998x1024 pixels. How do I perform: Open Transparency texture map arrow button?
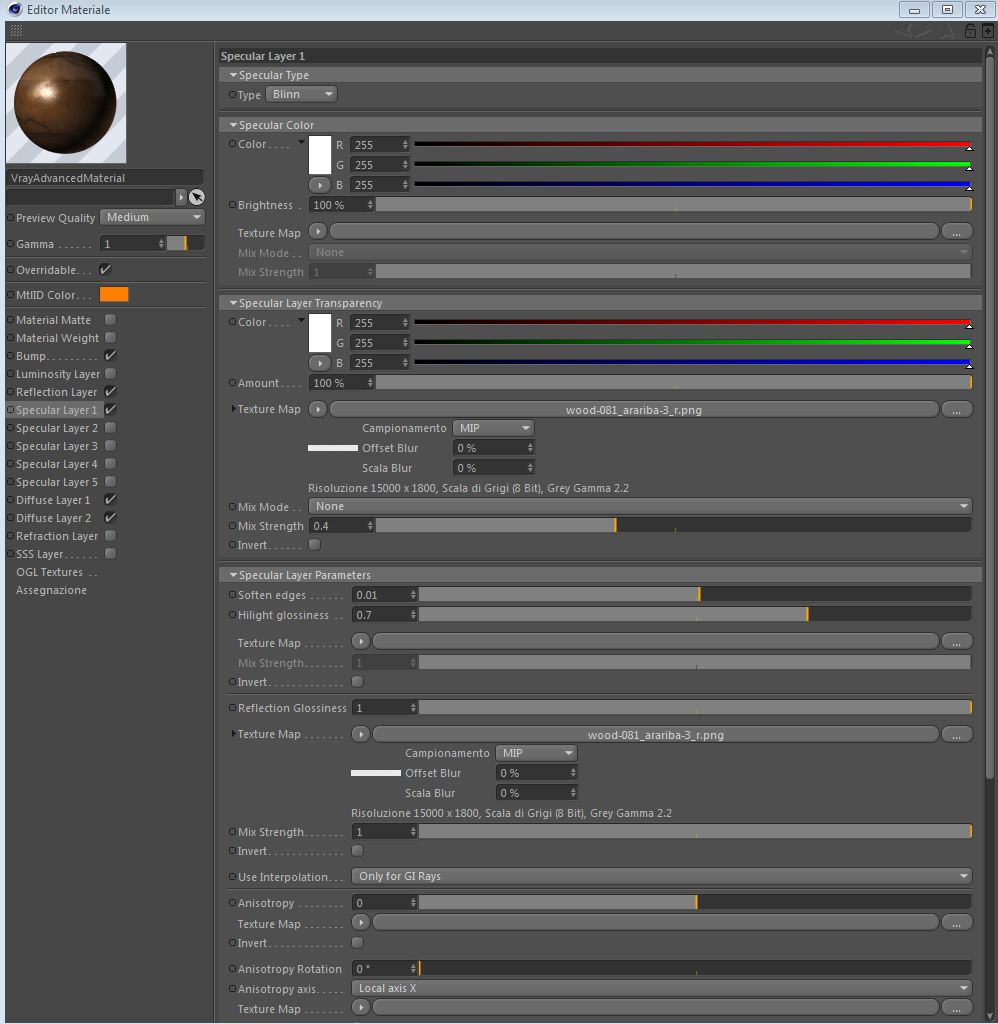click(317, 409)
